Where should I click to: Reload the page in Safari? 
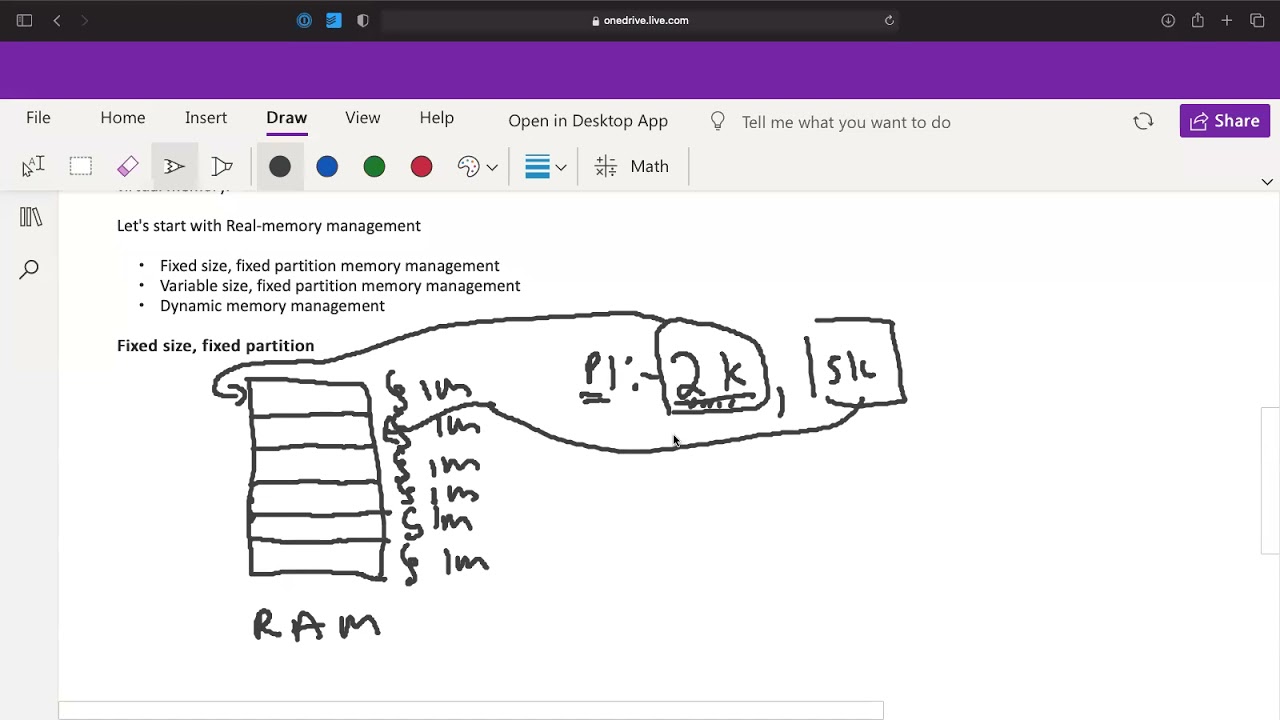click(889, 20)
